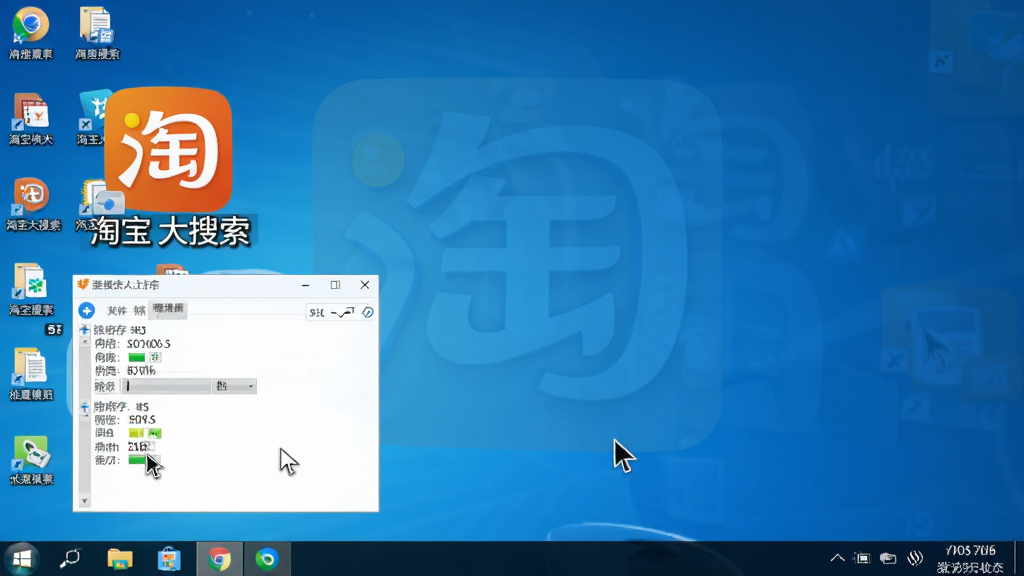The width and height of the screenshot is (1024, 576).
Task: Switch to the blue-green browser on taskbar
Action: (267, 559)
